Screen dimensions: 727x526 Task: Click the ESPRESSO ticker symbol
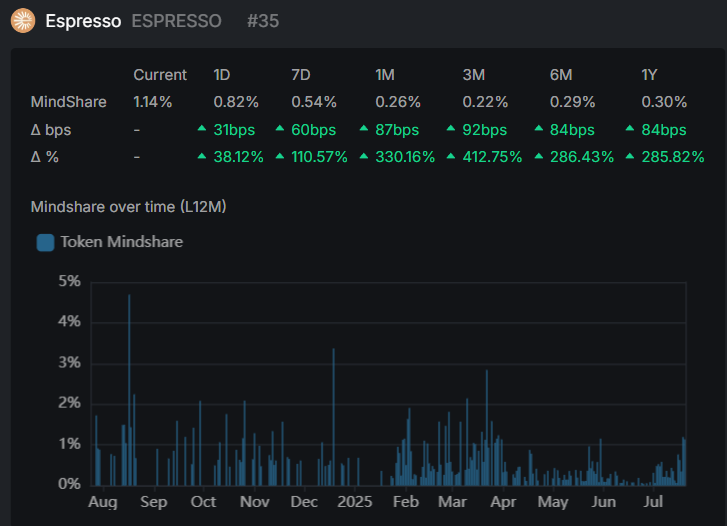pos(176,21)
